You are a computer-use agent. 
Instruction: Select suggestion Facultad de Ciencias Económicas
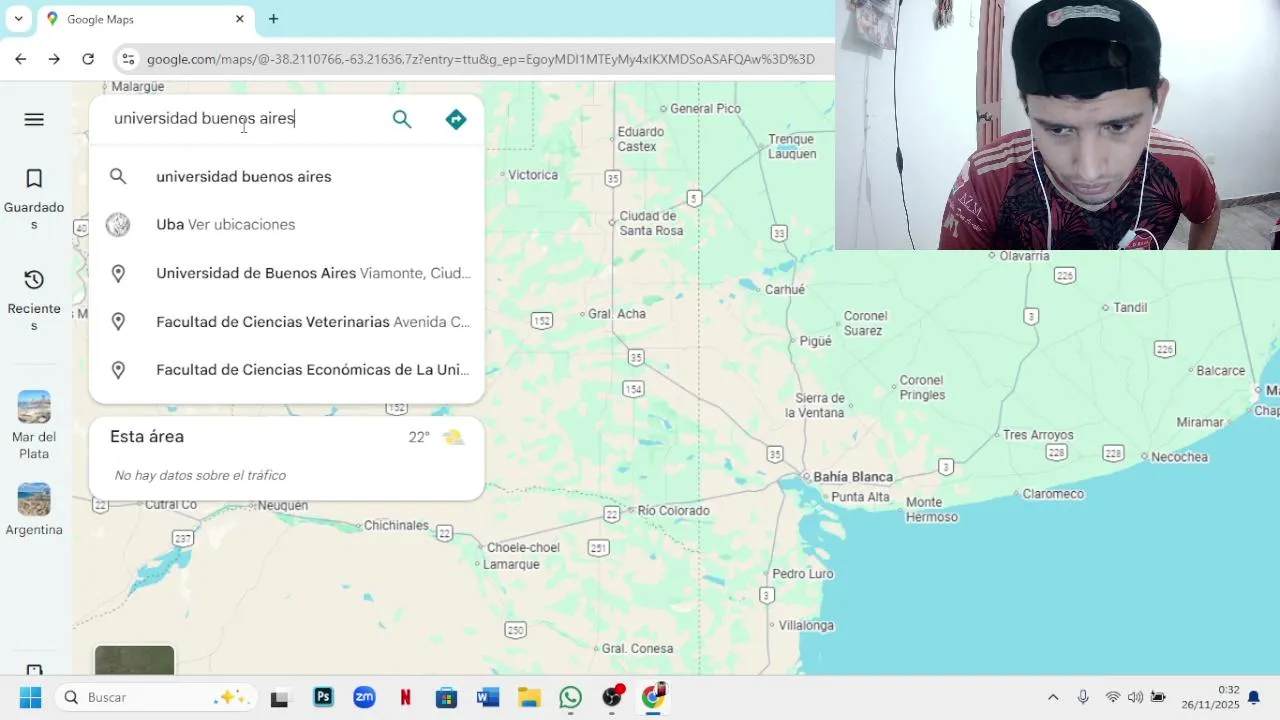click(287, 369)
